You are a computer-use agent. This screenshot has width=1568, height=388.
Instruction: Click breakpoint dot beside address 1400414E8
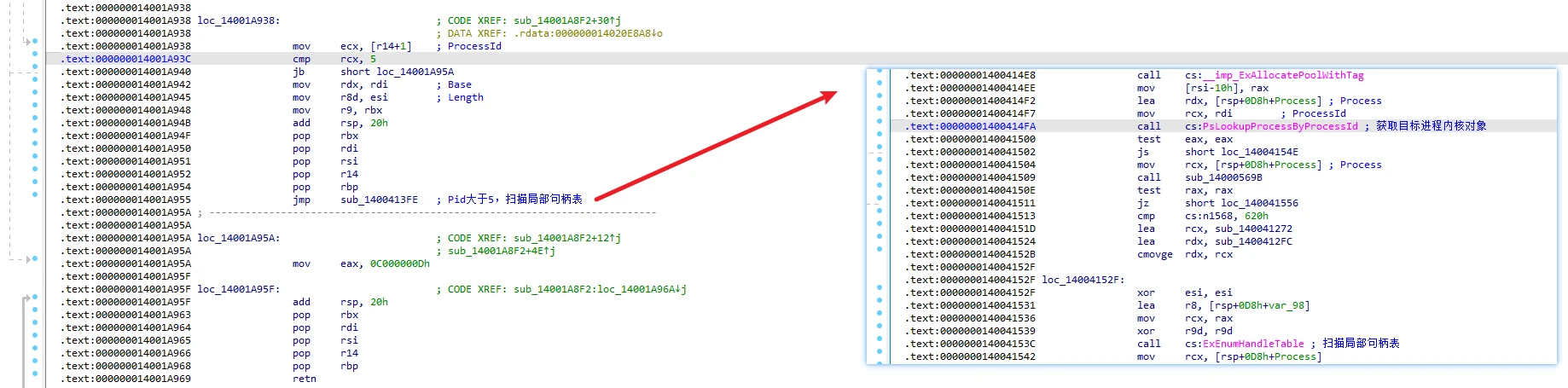[880, 71]
